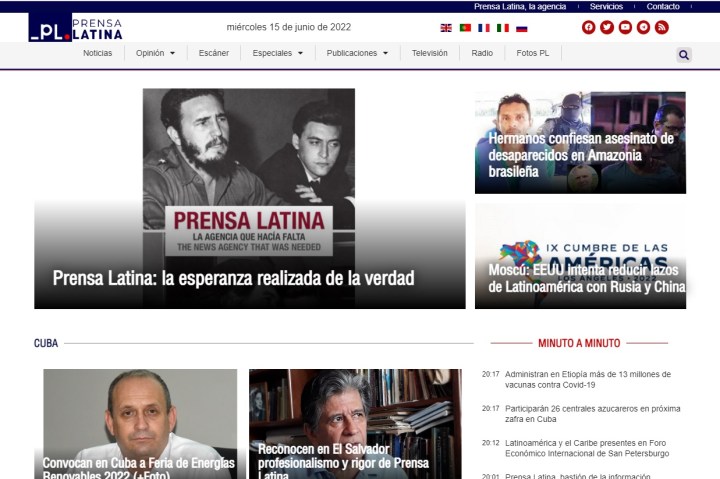720x479 pixels.
Task: Go to the Radio menu item
Action: coord(482,53)
